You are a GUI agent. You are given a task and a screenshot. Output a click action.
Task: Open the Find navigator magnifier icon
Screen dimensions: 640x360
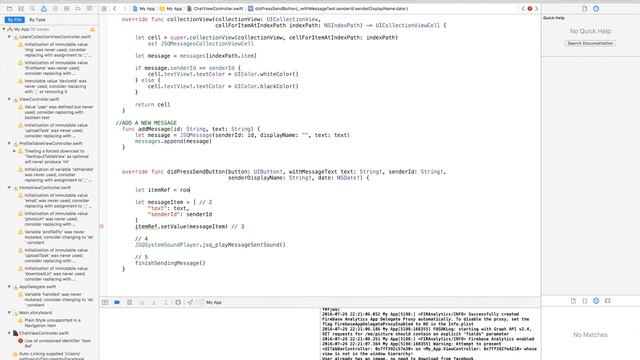click(x=32, y=9)
